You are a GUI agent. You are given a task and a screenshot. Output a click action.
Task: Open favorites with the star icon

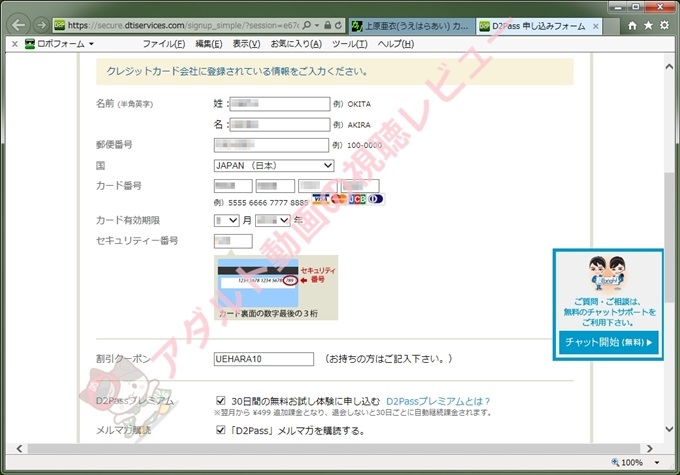(x=648, y=26)
